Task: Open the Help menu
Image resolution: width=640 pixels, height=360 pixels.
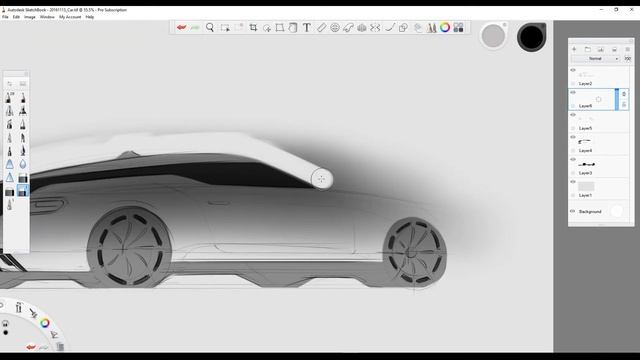Action: tap(90, 17)
